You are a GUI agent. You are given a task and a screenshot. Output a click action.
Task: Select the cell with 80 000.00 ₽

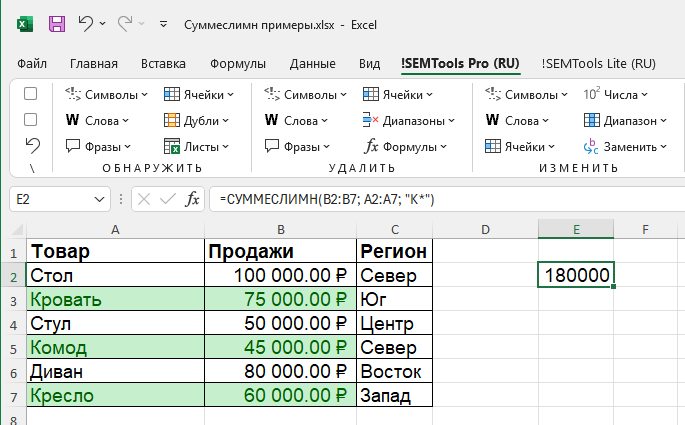point(280,371)
